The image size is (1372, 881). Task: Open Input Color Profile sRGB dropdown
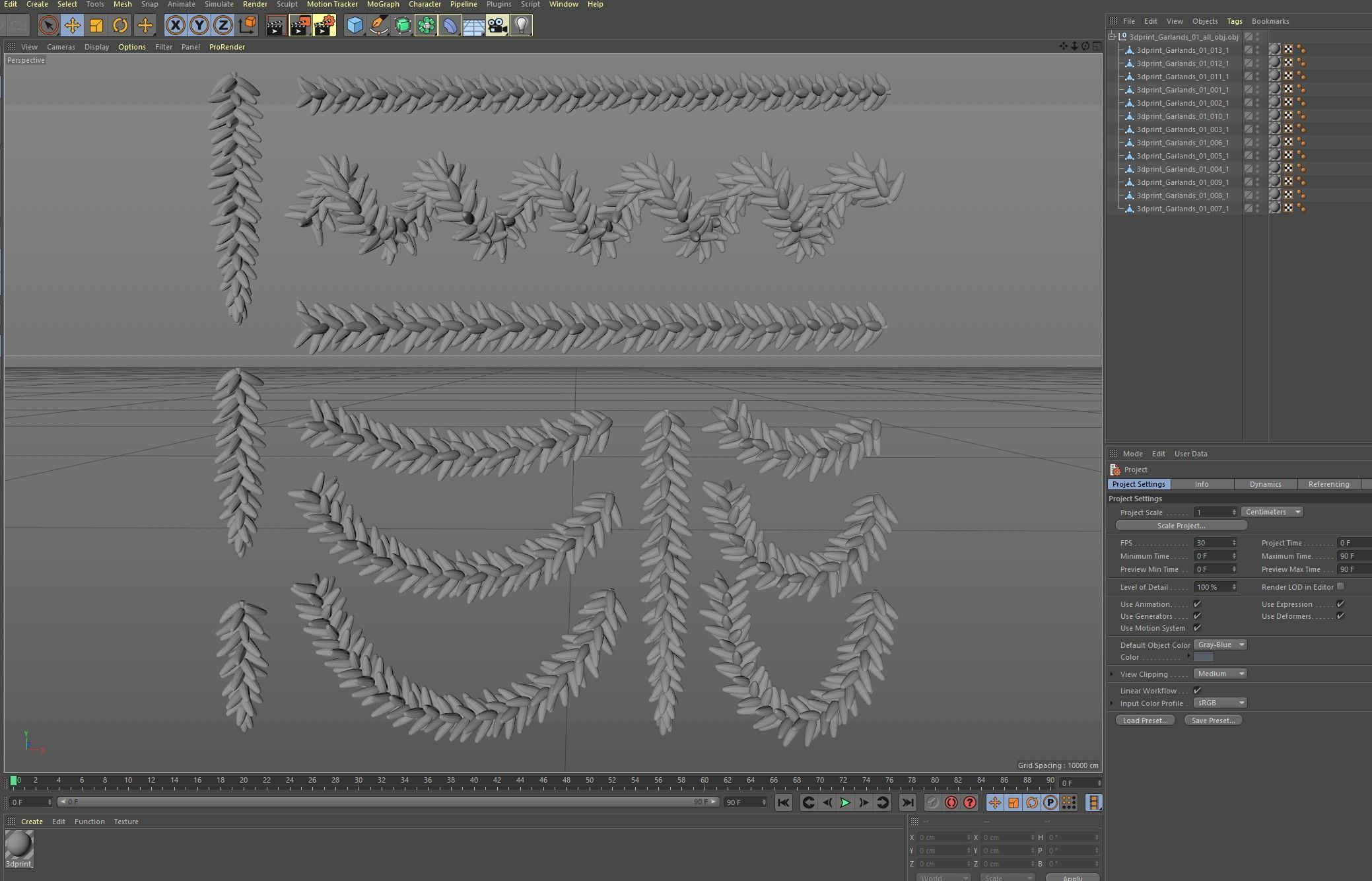click(x=1220, y=703)
